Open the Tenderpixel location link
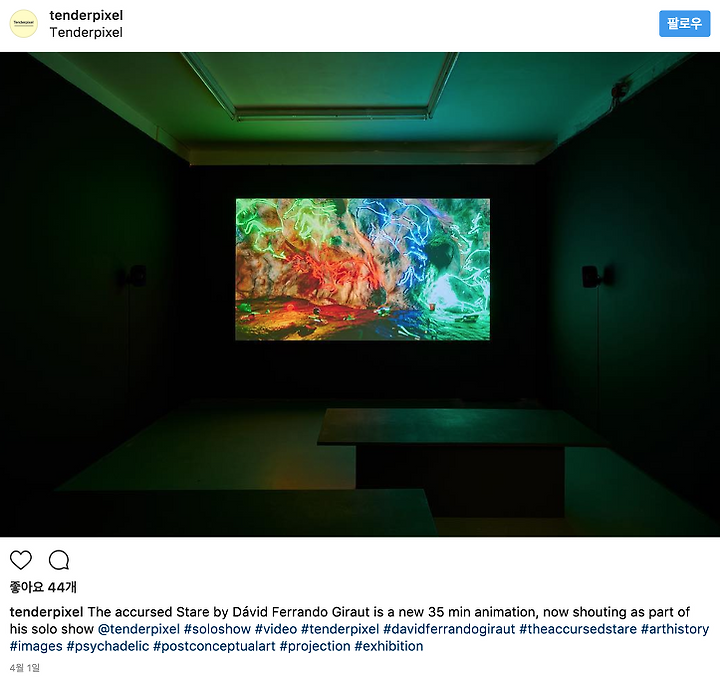Image resolution: width=720 pixels, height=680 pixels. (x=86, y=33)
